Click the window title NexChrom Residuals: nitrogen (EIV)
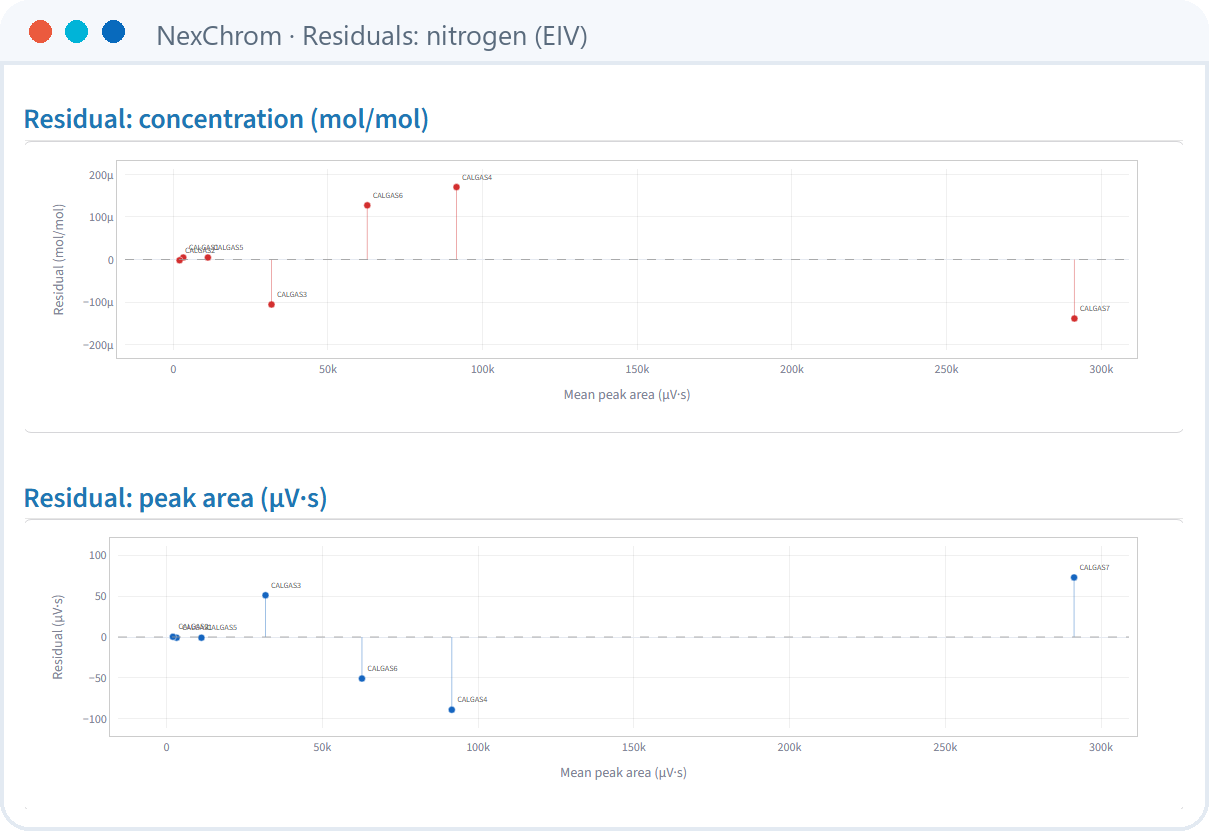 [x=372, y=36]
